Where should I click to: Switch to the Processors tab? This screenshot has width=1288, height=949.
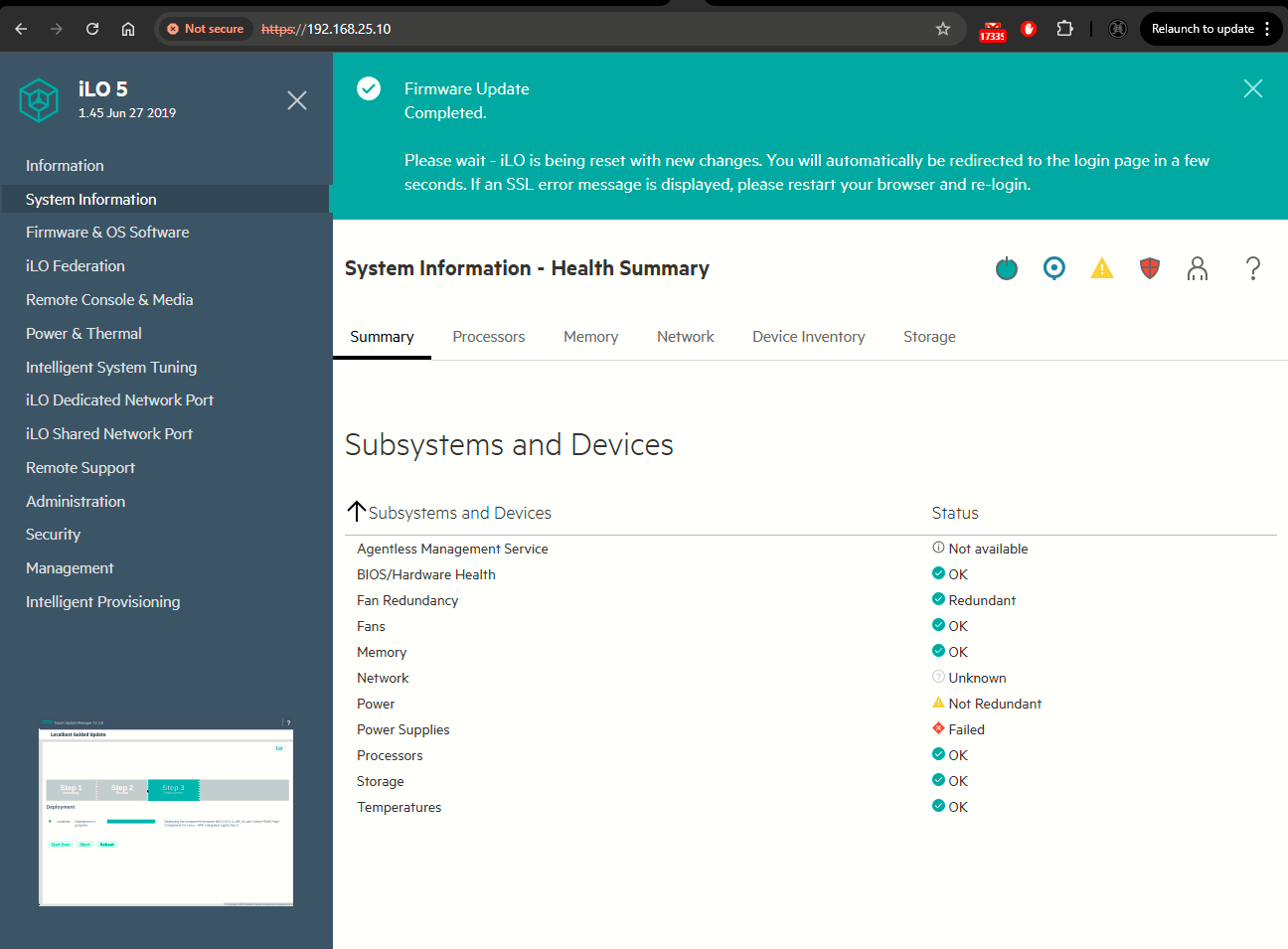[489, 337]
